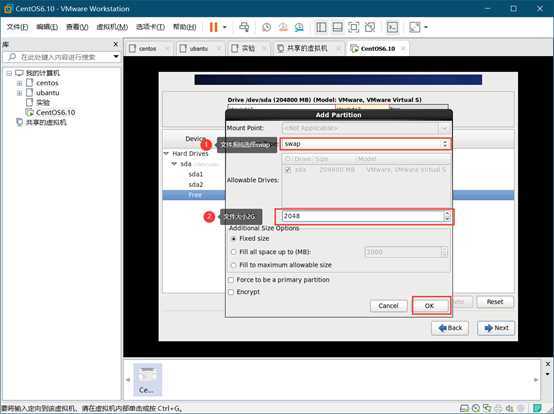Toggle the library sidebar view icon

pos(321,27)
